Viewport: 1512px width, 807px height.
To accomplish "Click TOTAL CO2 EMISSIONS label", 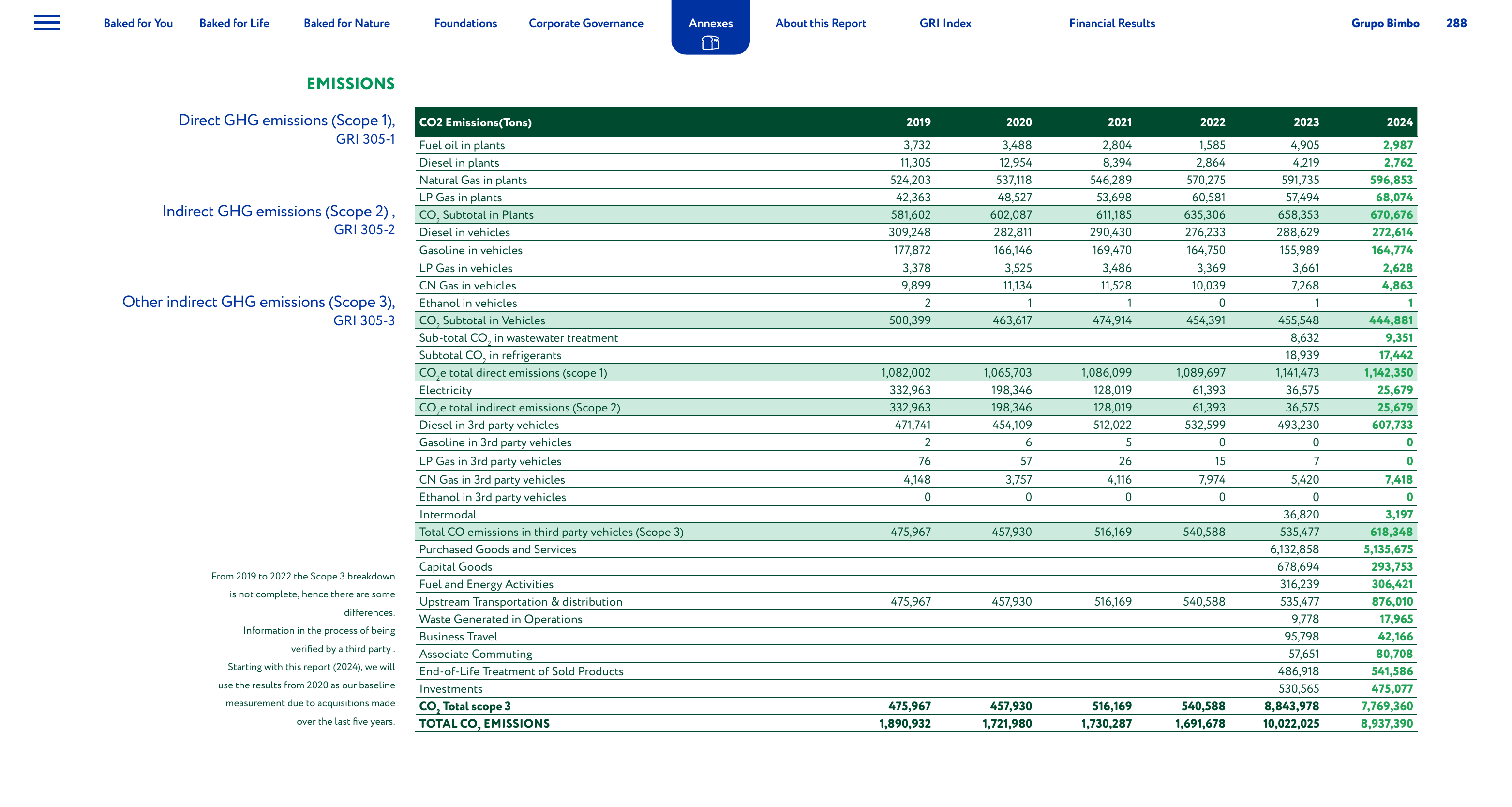I will pos(484,724).
